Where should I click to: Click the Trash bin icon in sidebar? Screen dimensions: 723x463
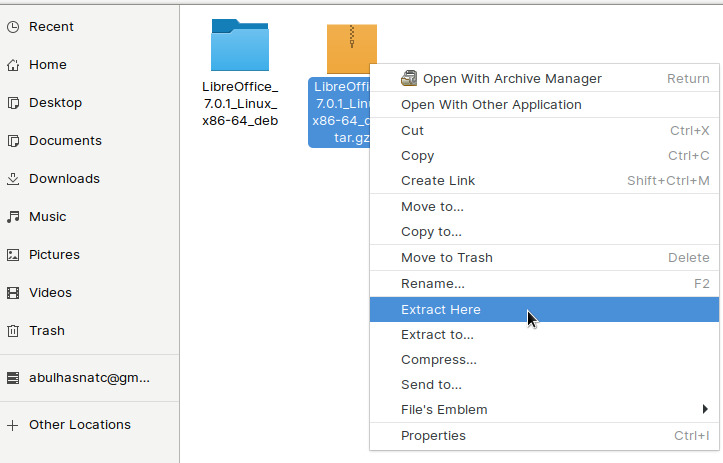tap(13, 331)
